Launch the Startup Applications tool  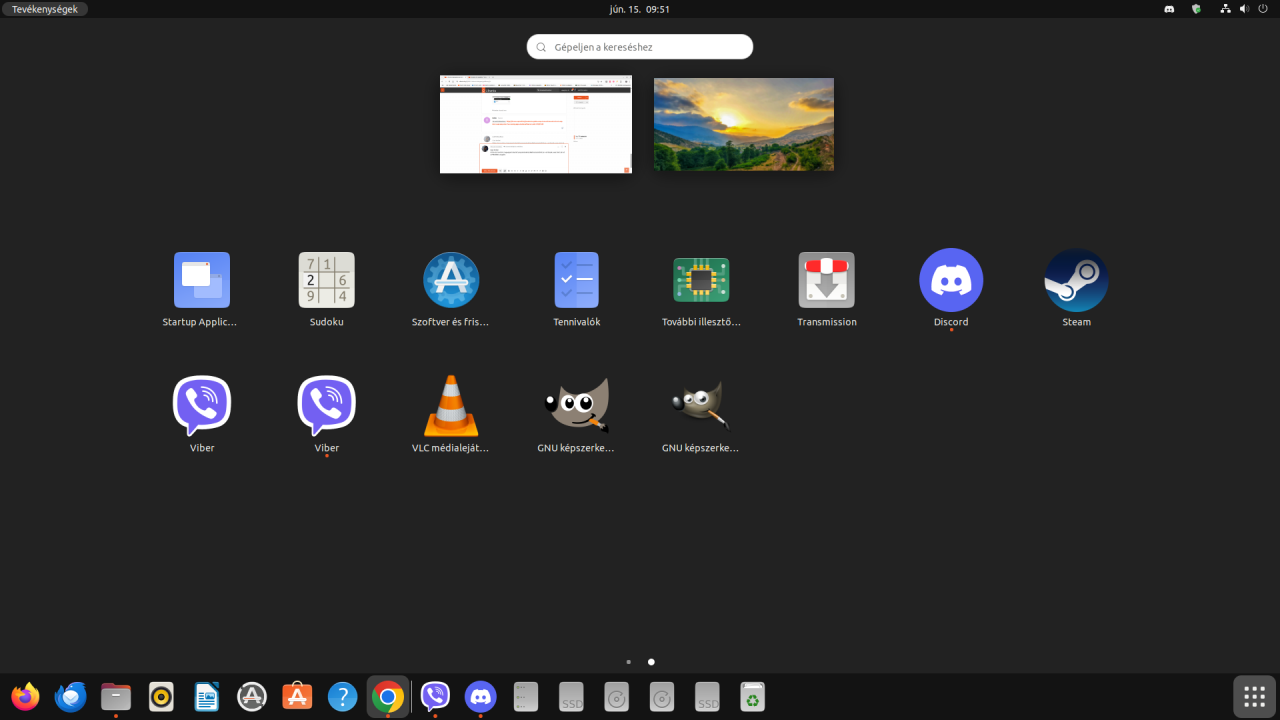pyautogui.click(x=201, y=281)
